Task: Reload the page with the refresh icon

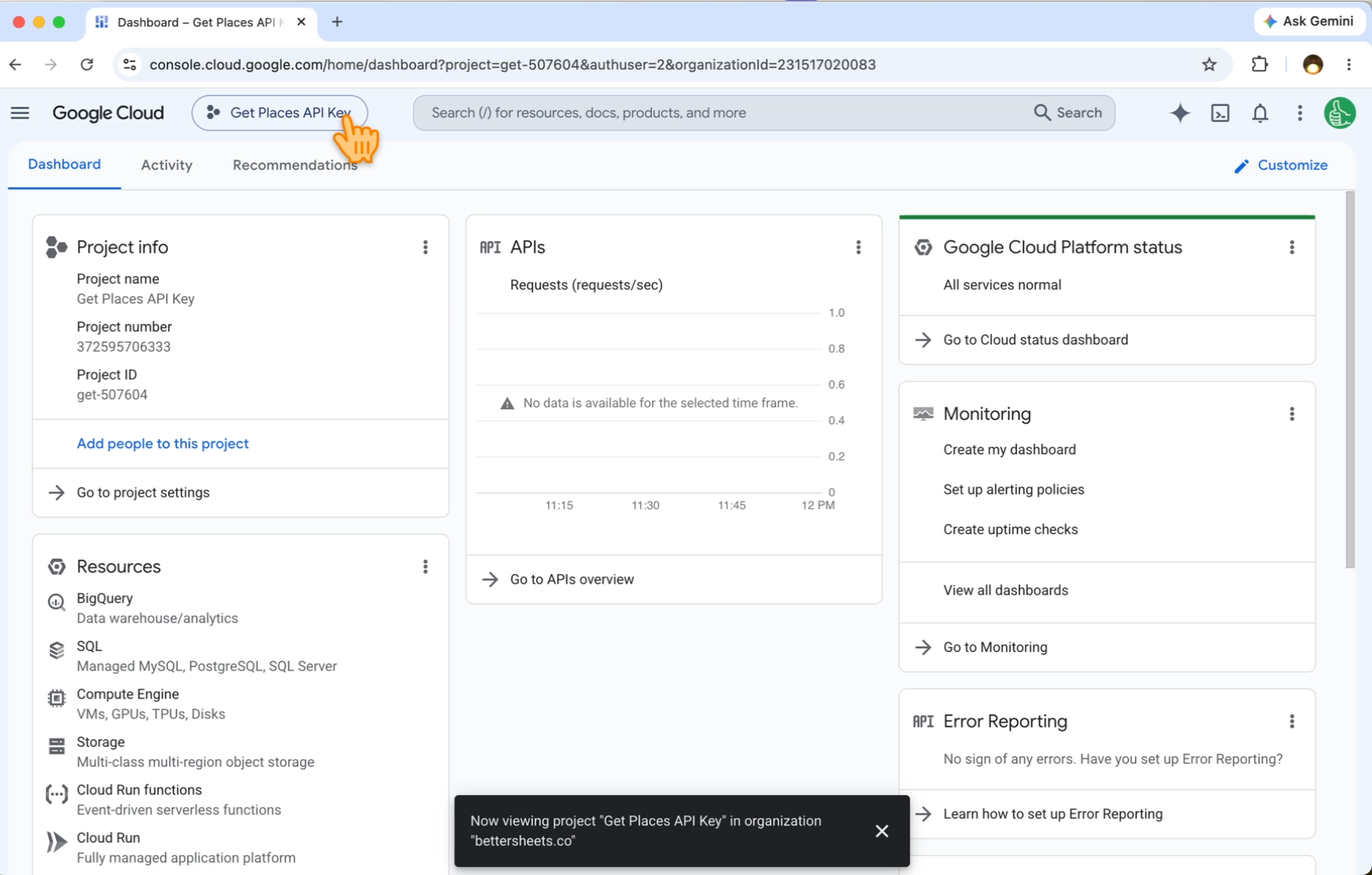Action: tap(86, 65)
